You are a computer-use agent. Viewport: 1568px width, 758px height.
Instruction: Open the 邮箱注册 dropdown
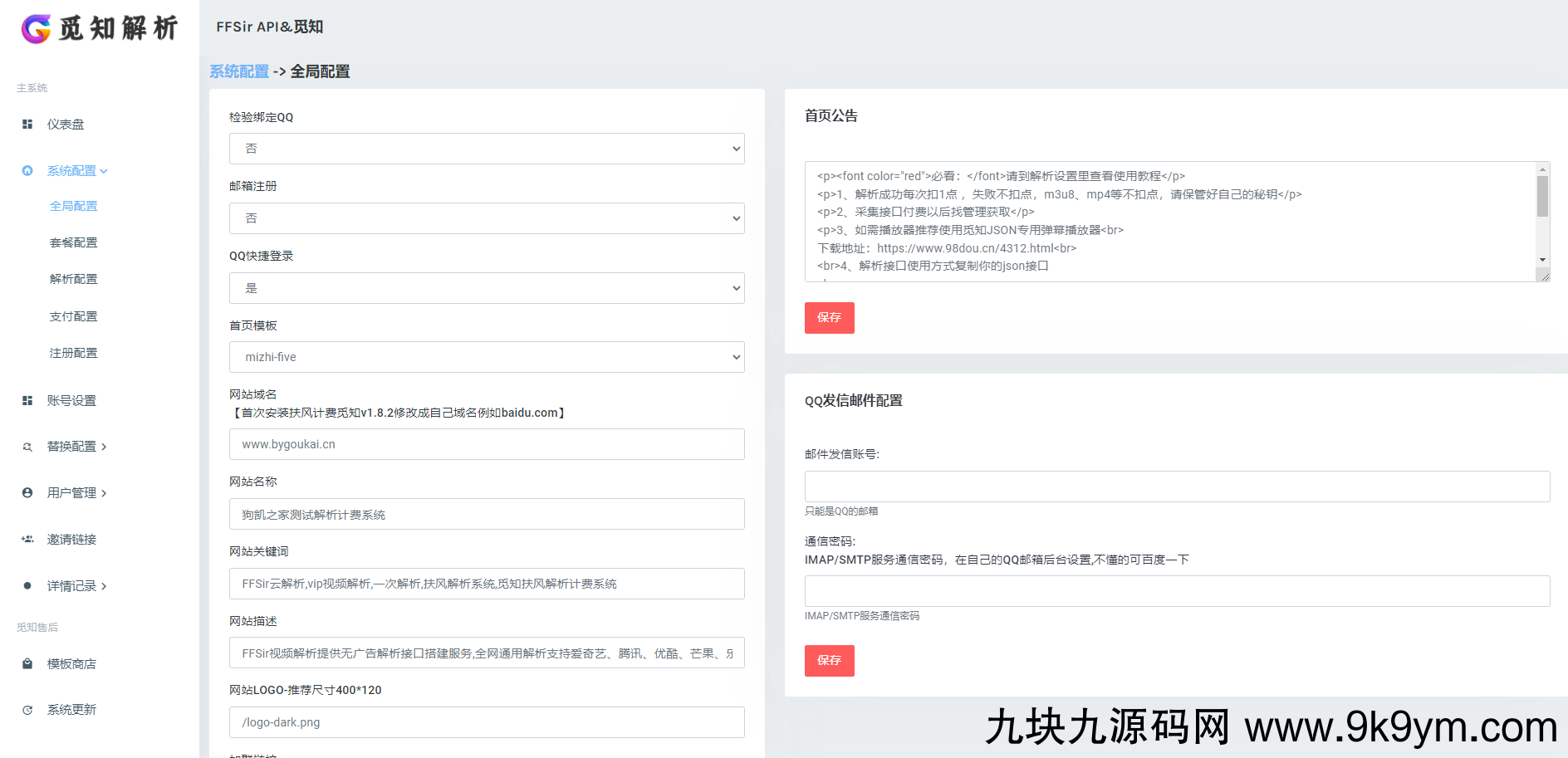click(x=486, y=218)
